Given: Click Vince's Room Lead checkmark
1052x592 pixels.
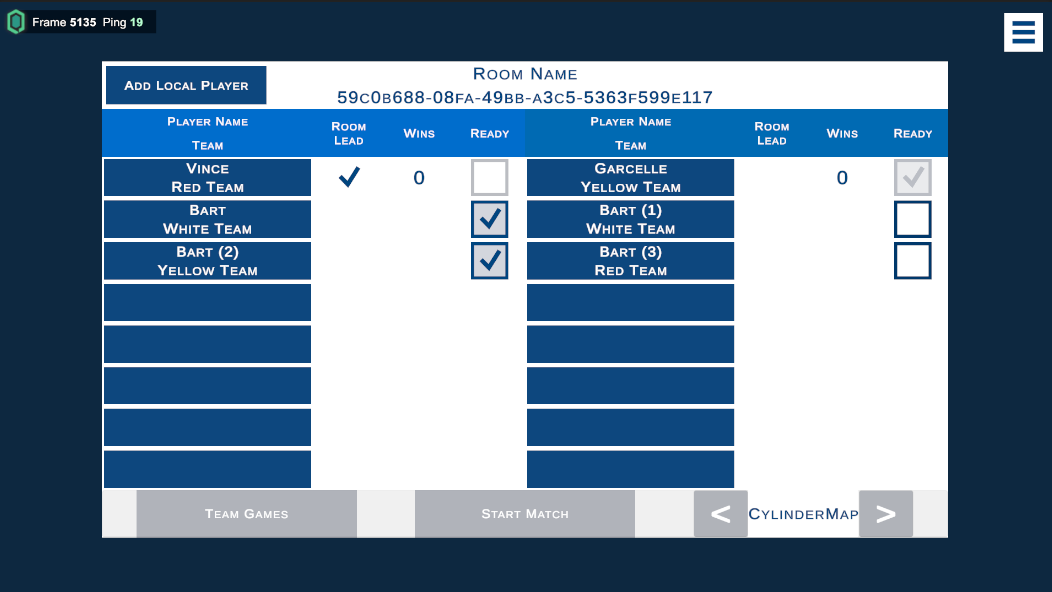Looking at the screenshot, I should click(x=349, y=178).
